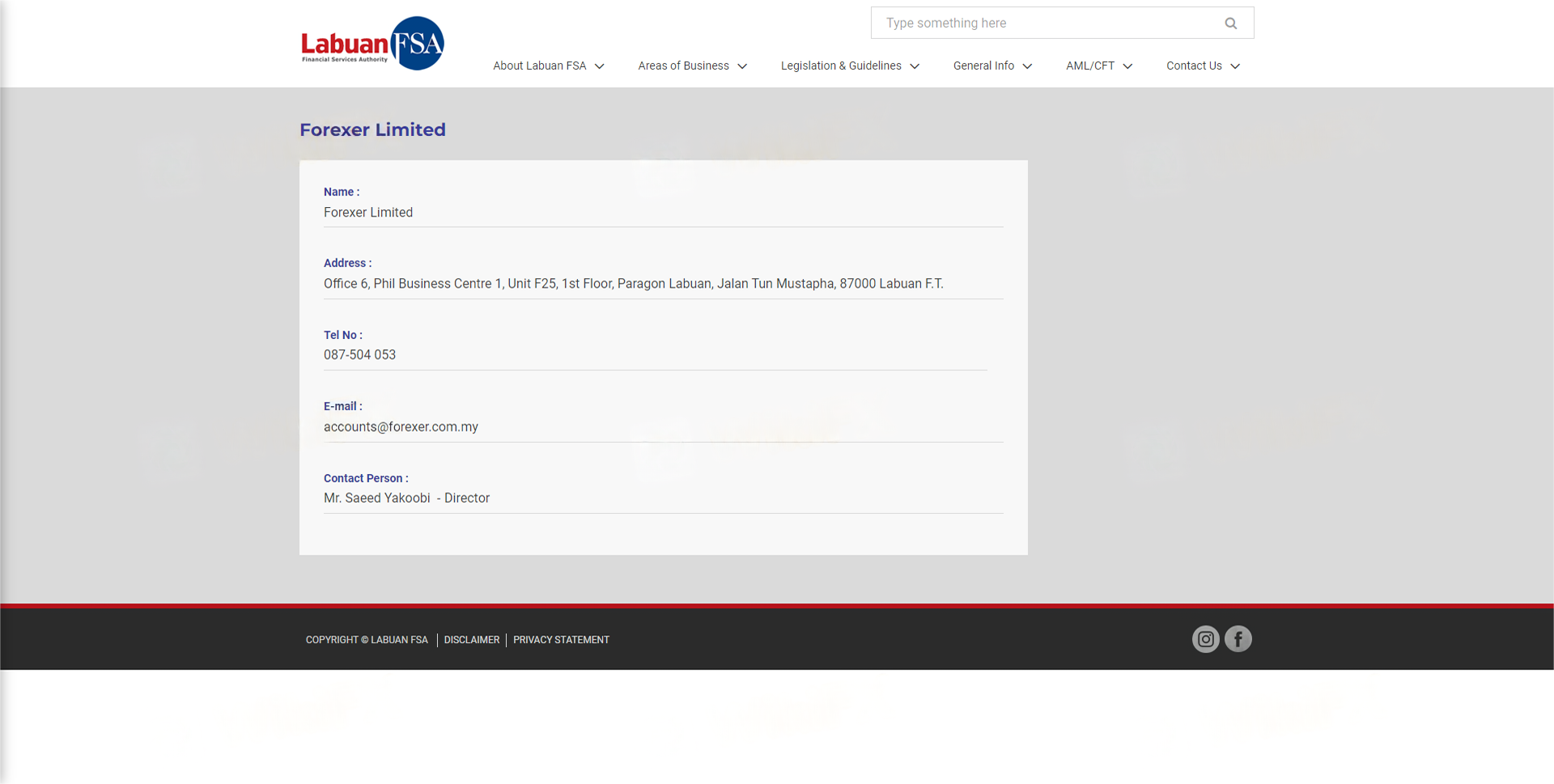
Task: Open Areas of Business menu
Action: point(683,66)
